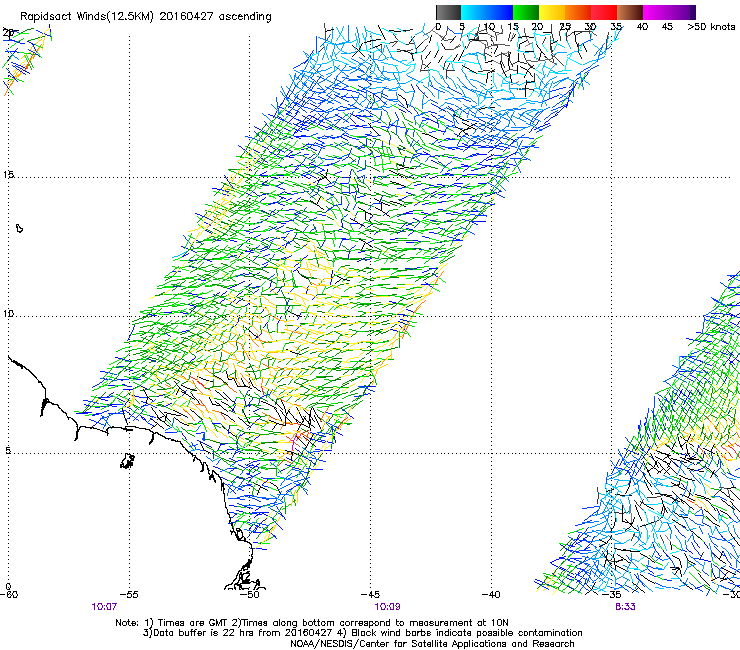740x650 pixels.
Task: Click the '10' latitude label on the left axis
Action: point(8,313)
